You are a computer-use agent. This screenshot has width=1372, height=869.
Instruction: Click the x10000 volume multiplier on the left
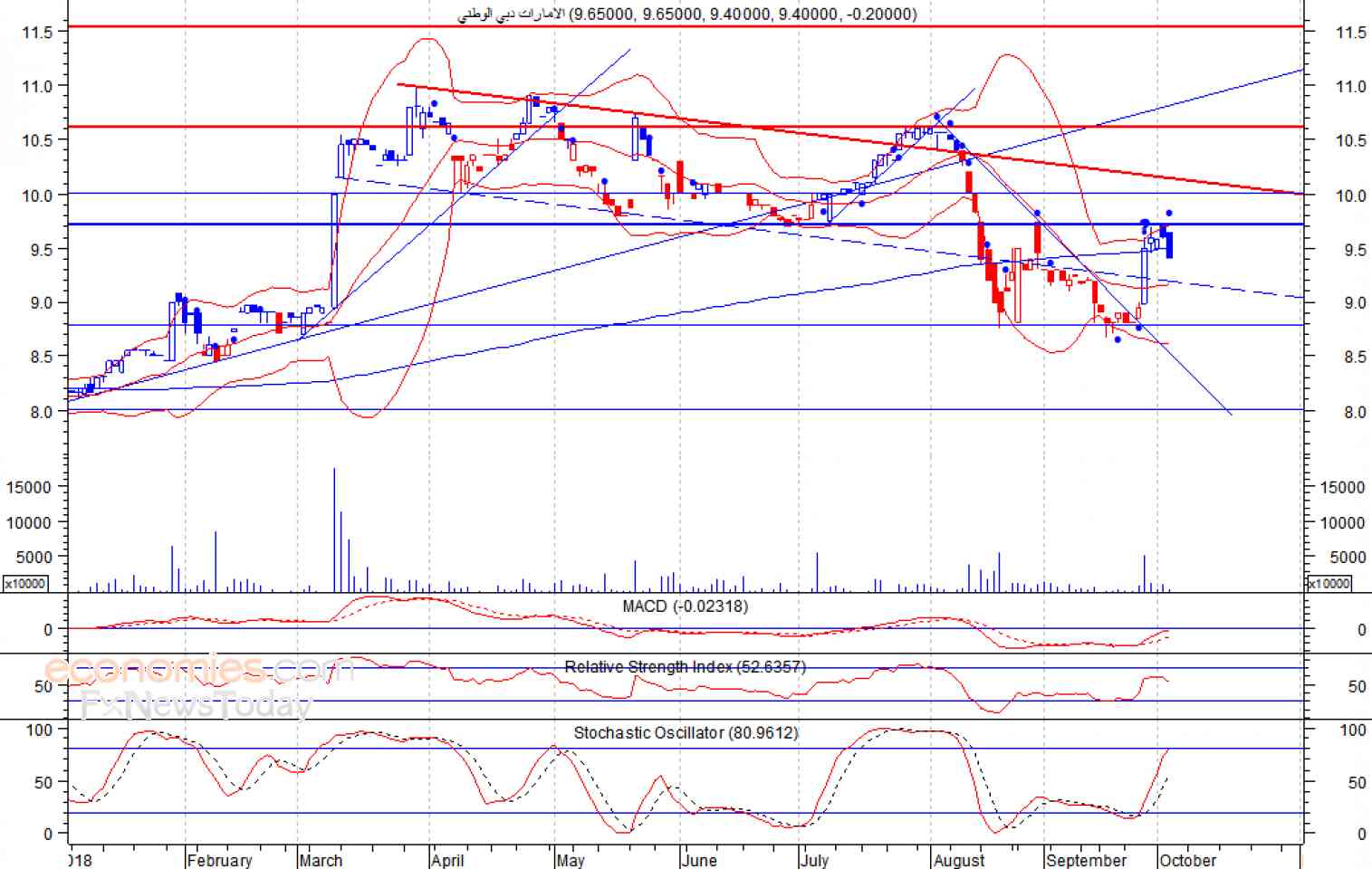coord(24,584)
